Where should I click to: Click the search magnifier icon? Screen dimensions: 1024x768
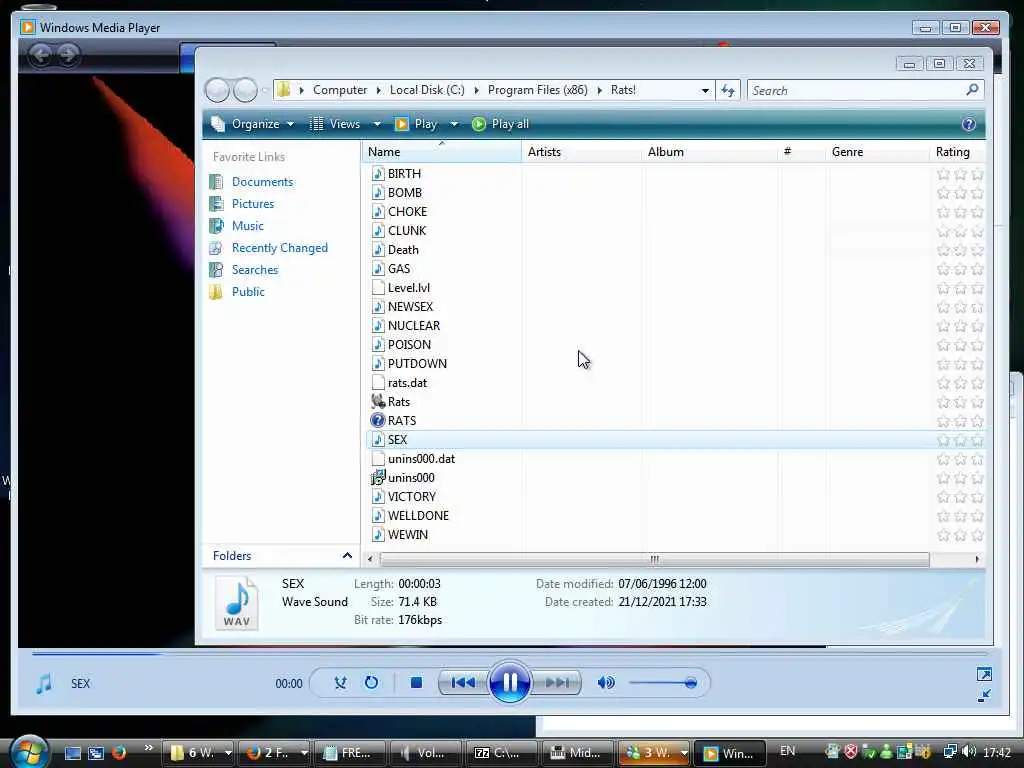tap(972, 89)
